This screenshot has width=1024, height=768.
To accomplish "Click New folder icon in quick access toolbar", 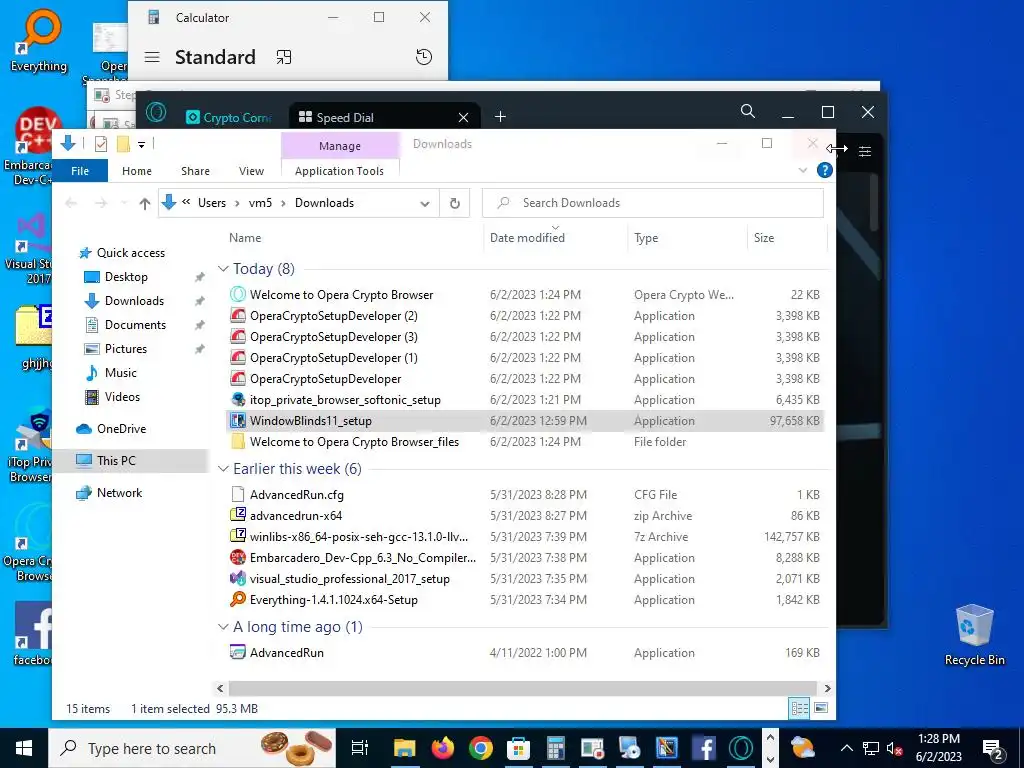I will (x=123, y=144).
